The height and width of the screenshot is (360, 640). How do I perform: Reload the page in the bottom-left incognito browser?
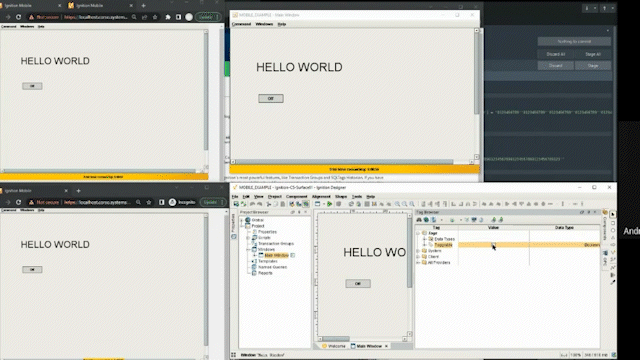[18, 202]
